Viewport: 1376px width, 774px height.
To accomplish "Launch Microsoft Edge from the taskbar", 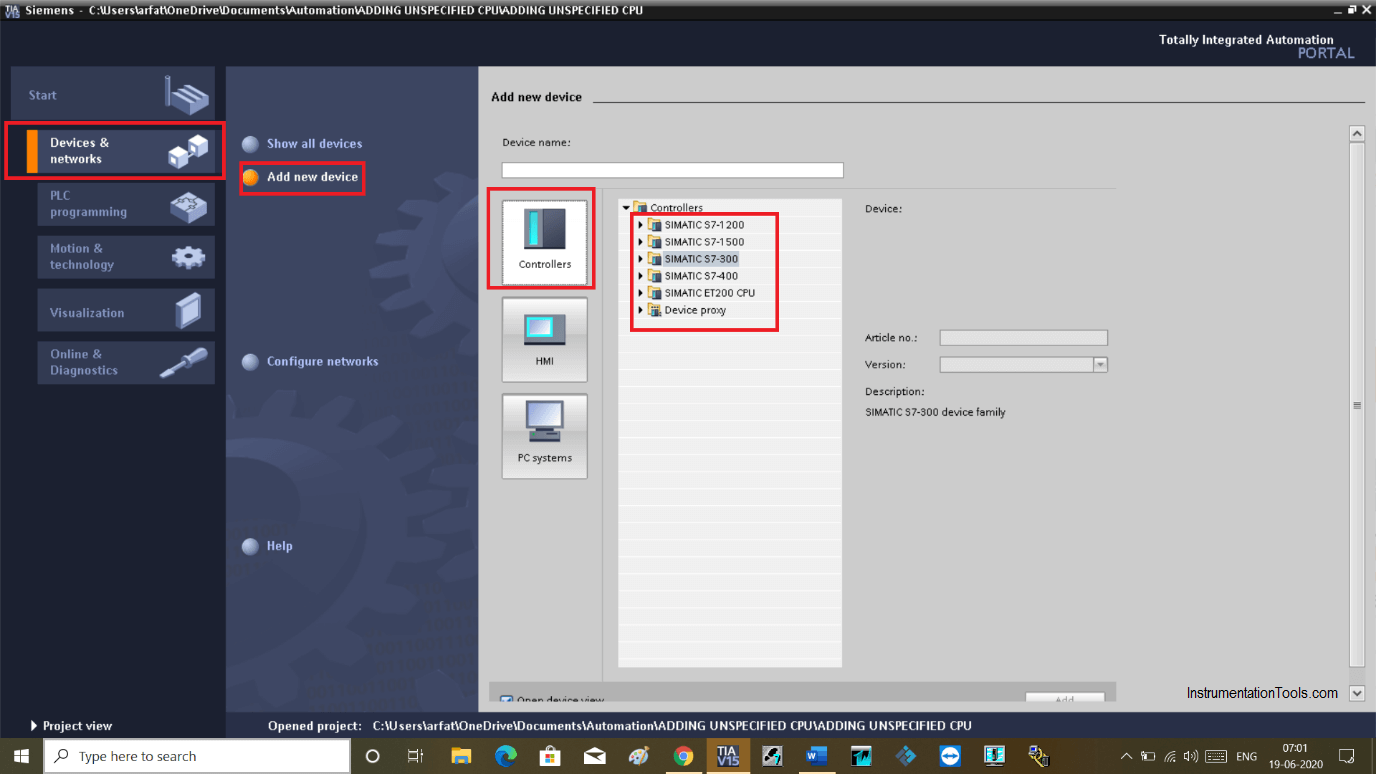I will [505, 756].
